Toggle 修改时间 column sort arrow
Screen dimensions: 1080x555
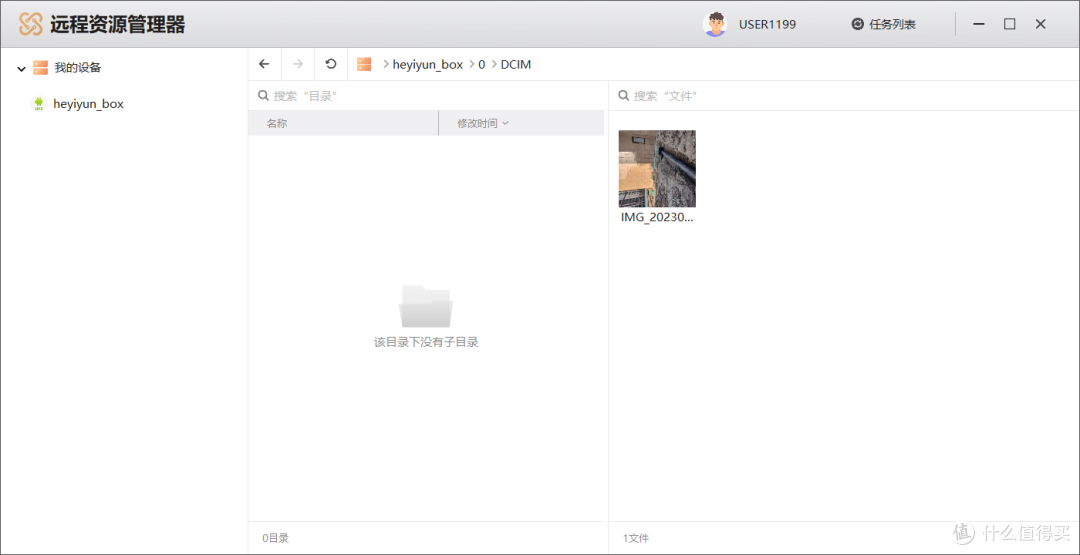506,123
